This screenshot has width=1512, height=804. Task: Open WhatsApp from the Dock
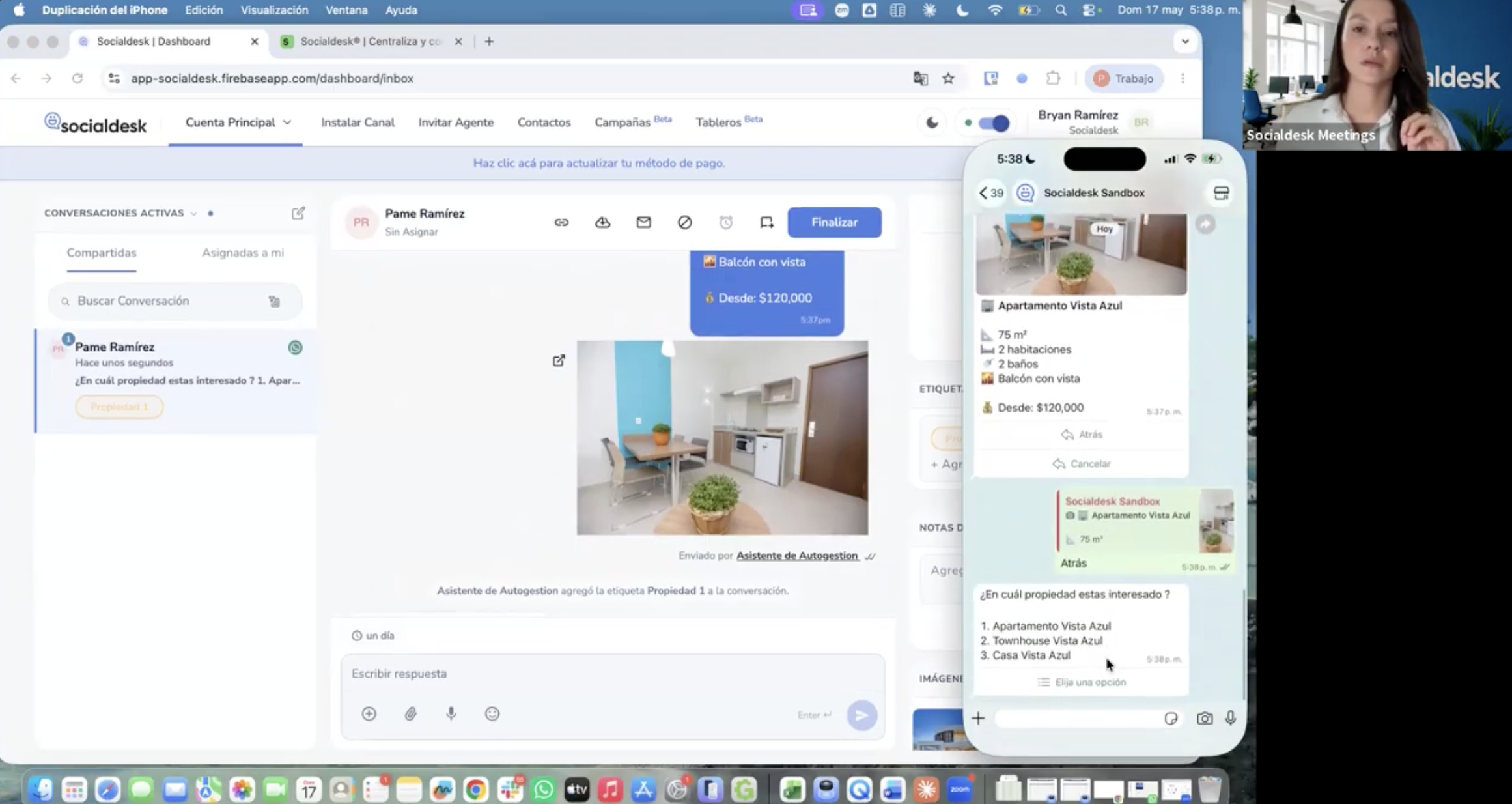tap(543, 790)
